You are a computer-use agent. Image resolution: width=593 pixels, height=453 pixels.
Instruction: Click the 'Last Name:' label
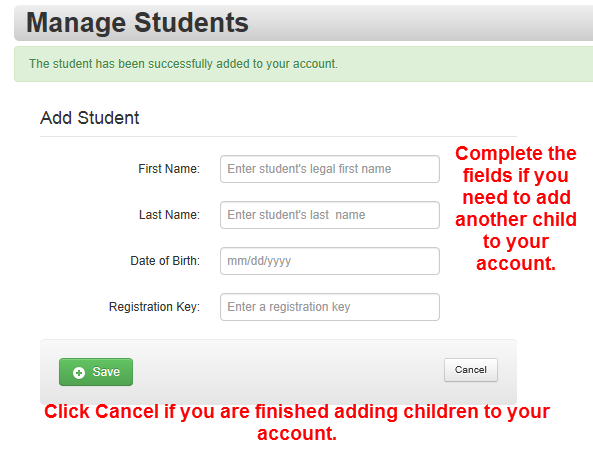pos(169,215)
